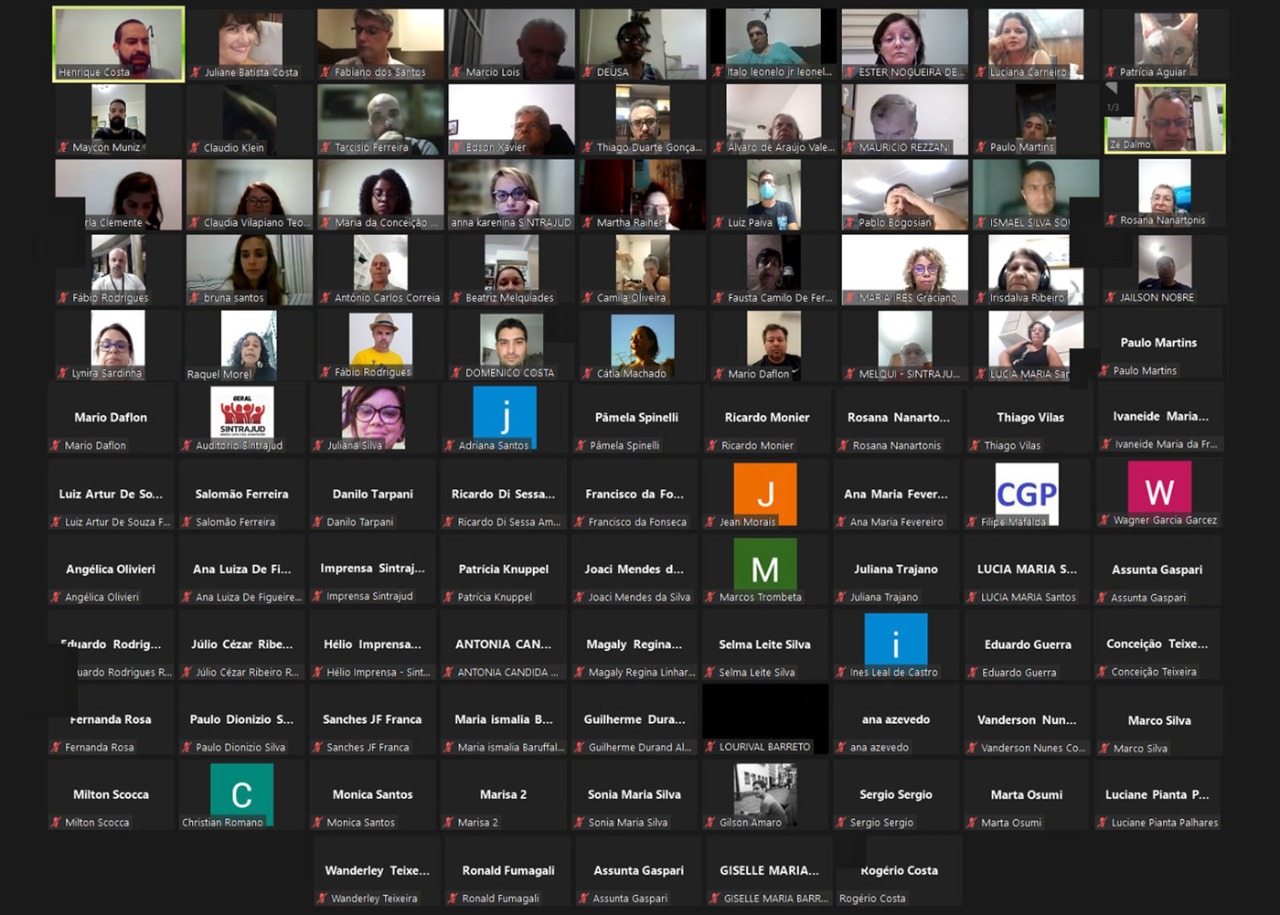Click the Rogério Costa name label
This screenshot has width=1280, height=915.
point(872,898)
